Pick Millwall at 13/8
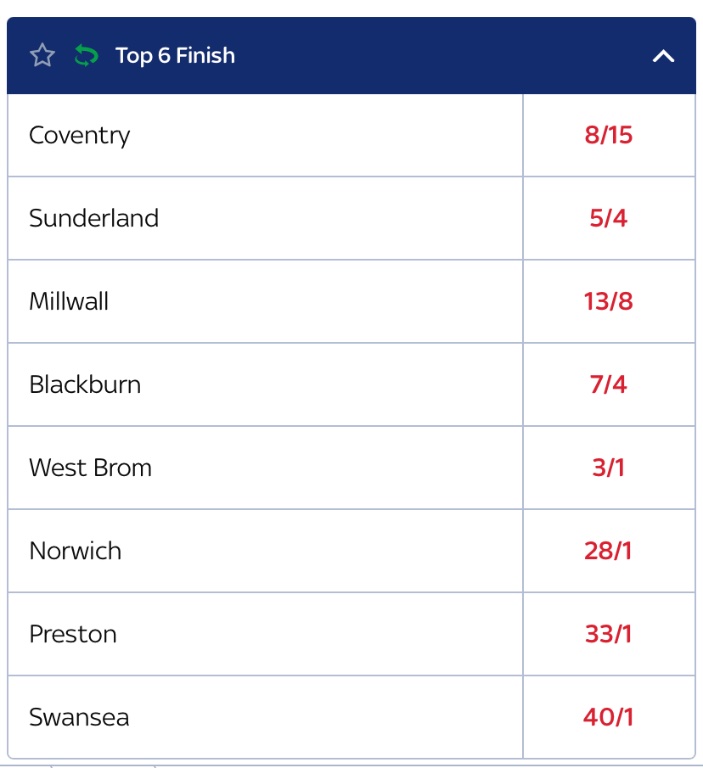703x768 pixels. click(x=608, y=301)
